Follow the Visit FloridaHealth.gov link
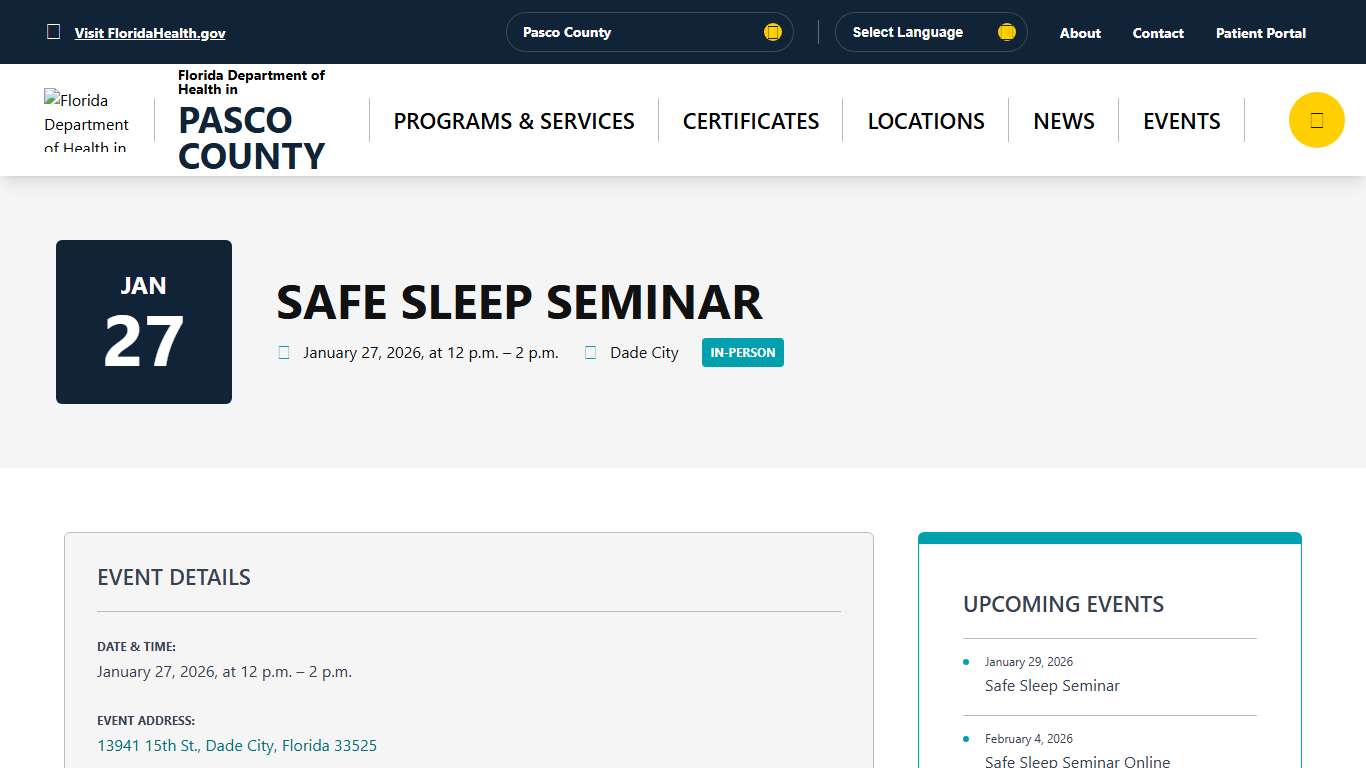Screen dimensions: 1366x768 point(150,32)
